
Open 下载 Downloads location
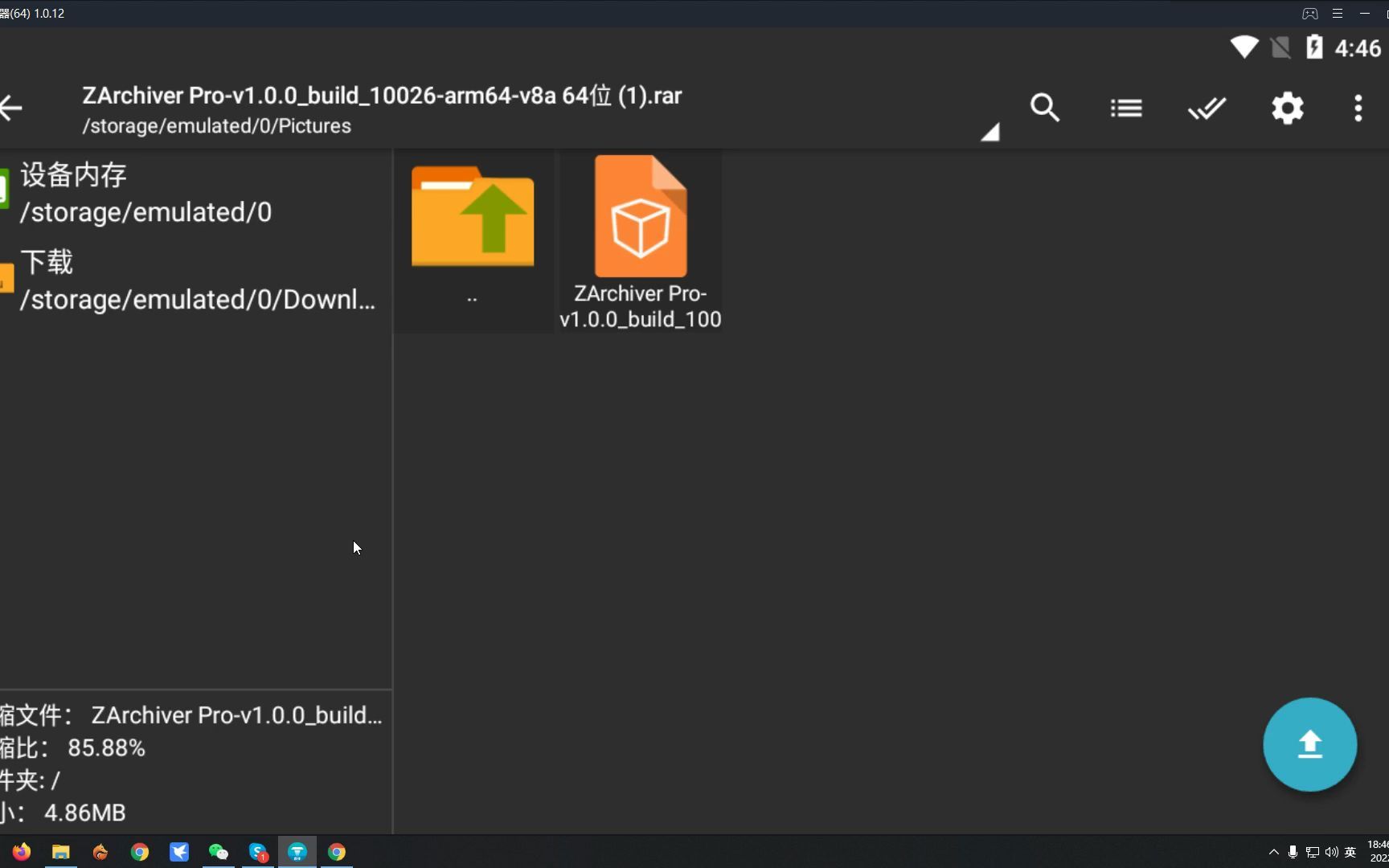point(196,280)
